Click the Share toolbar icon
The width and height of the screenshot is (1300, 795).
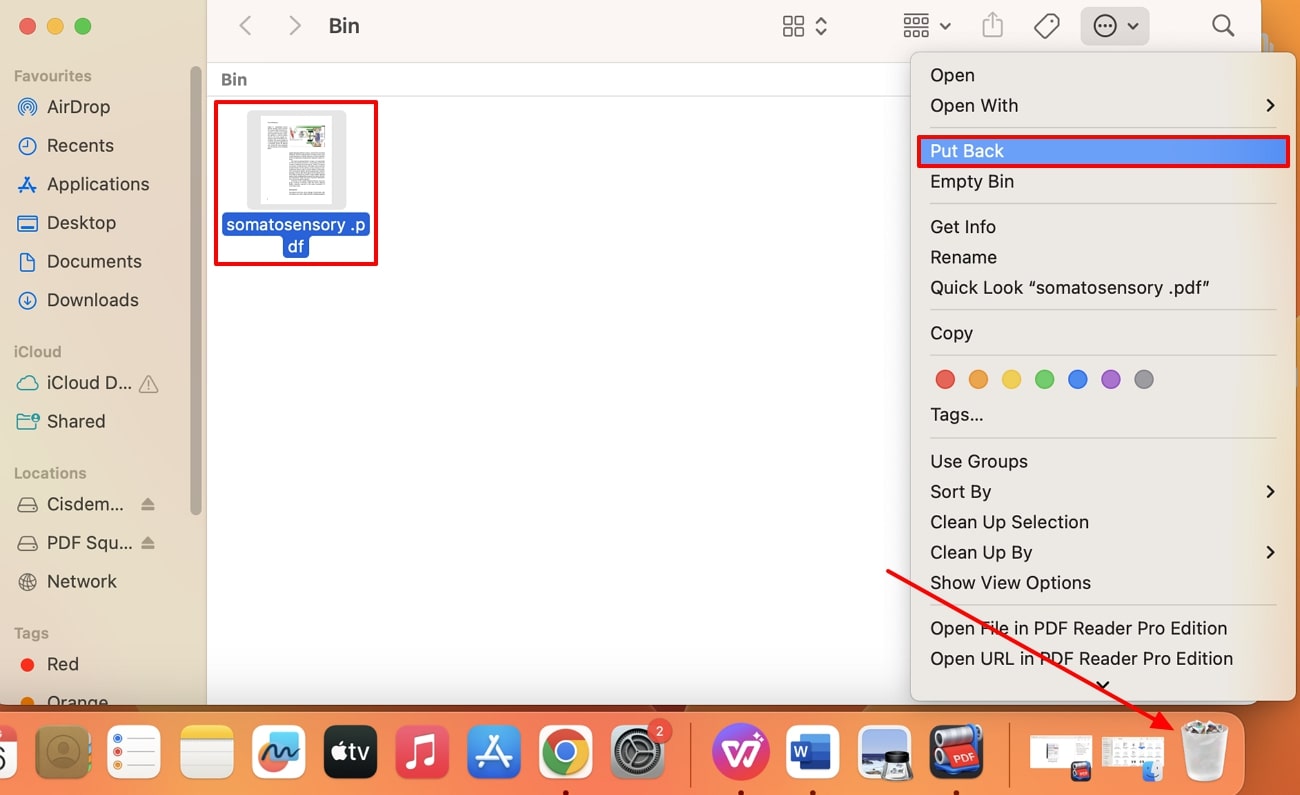point(992,26)
